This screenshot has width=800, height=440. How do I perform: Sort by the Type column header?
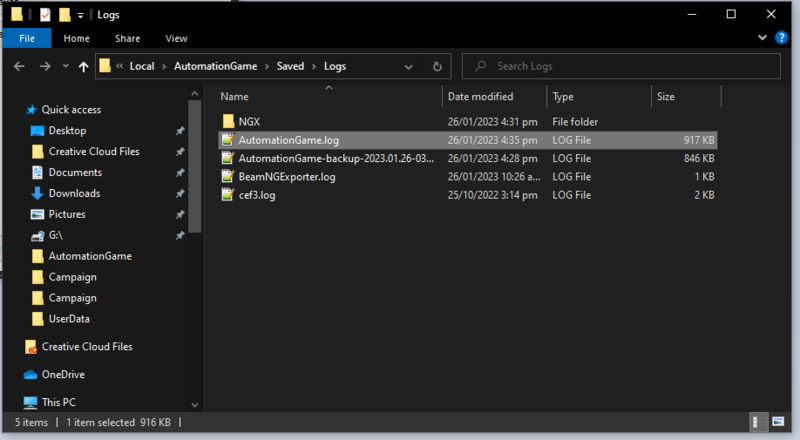599,96
